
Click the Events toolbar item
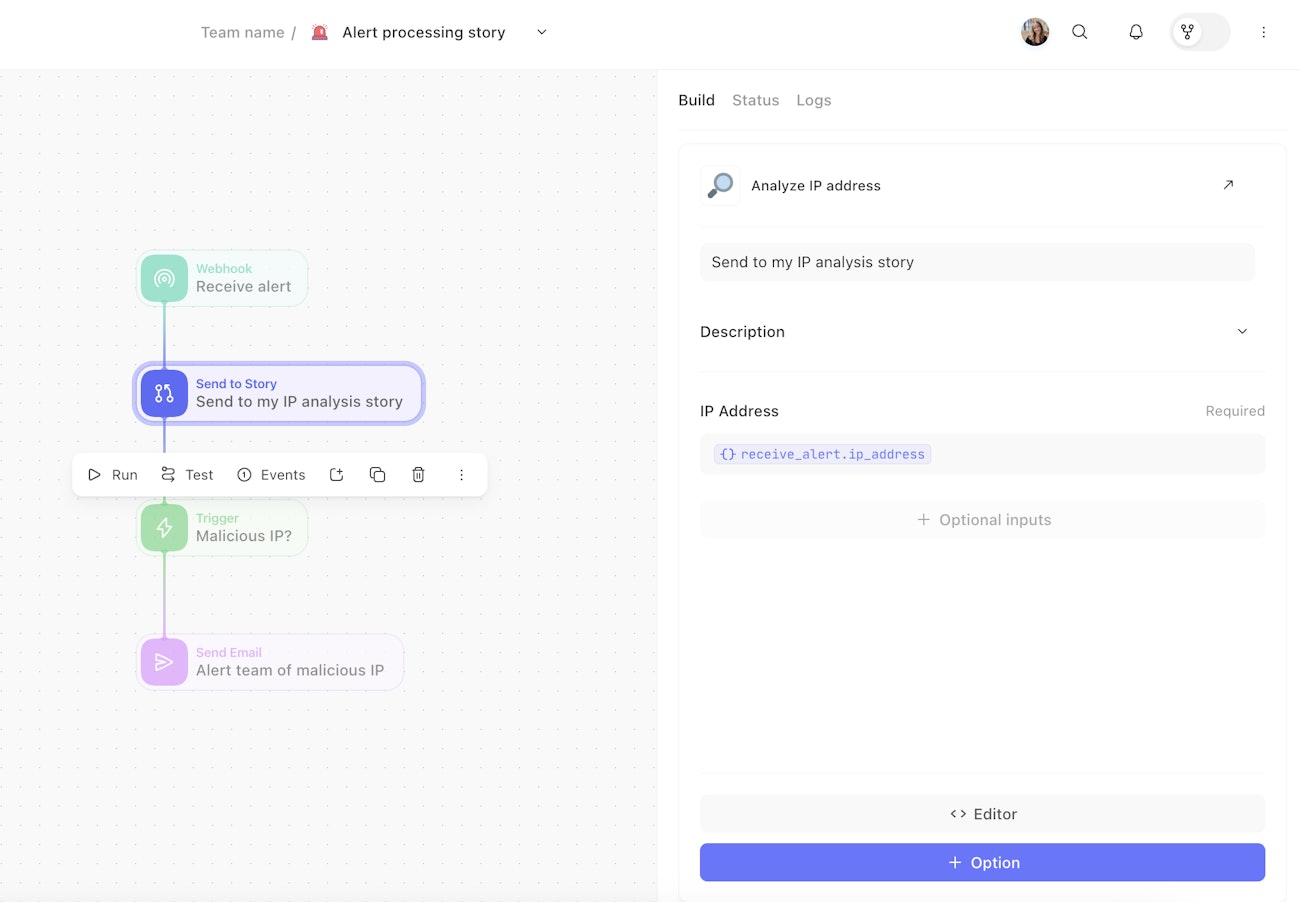(271, 475)
